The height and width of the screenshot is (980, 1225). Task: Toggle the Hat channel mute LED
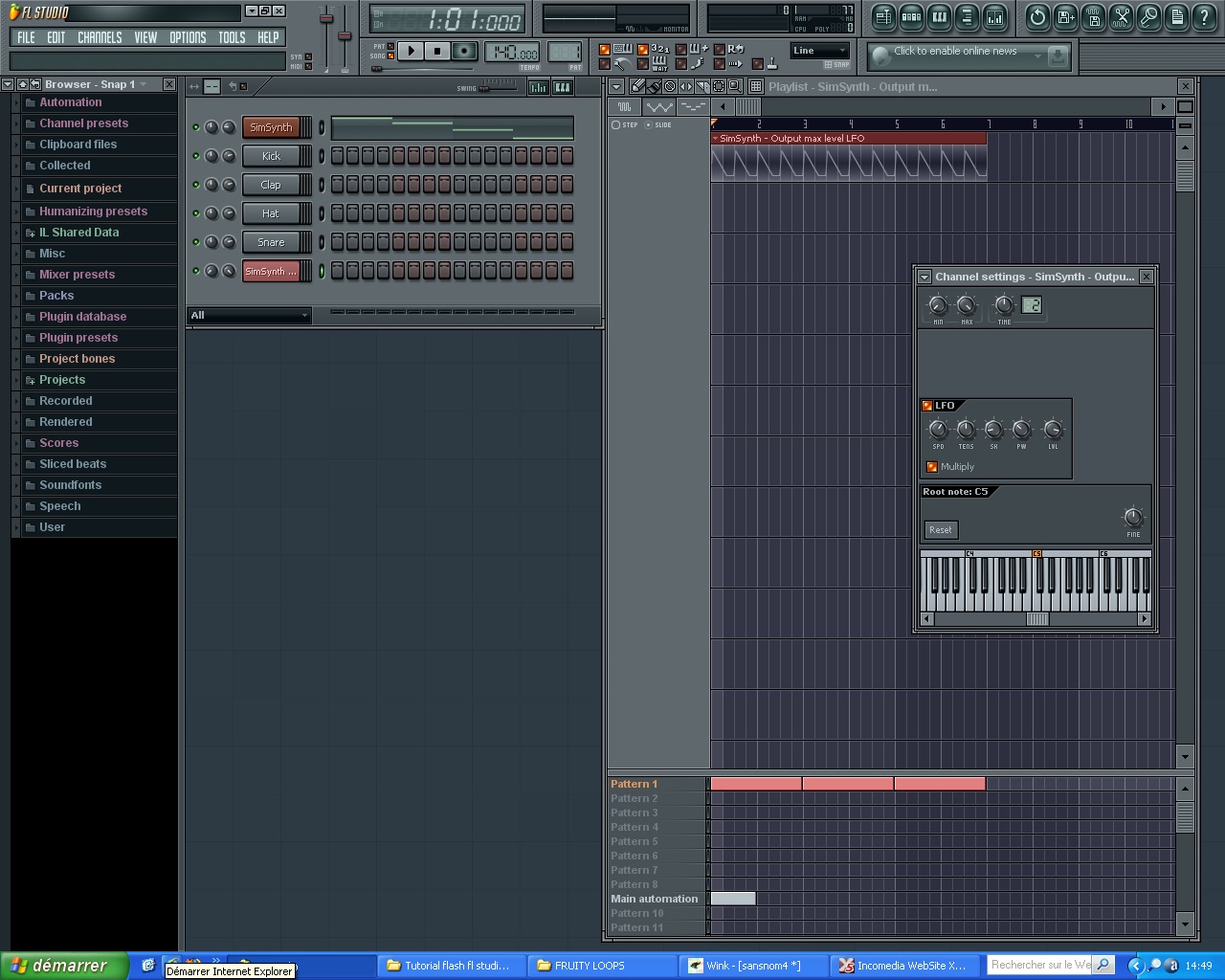point(196,213)
